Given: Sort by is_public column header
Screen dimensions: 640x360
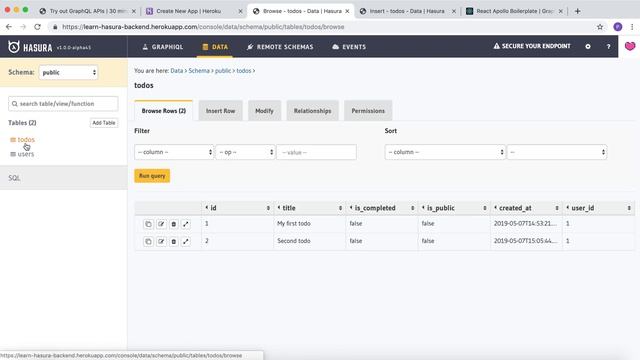Looking at the screenshot, I should coord(454,208).
